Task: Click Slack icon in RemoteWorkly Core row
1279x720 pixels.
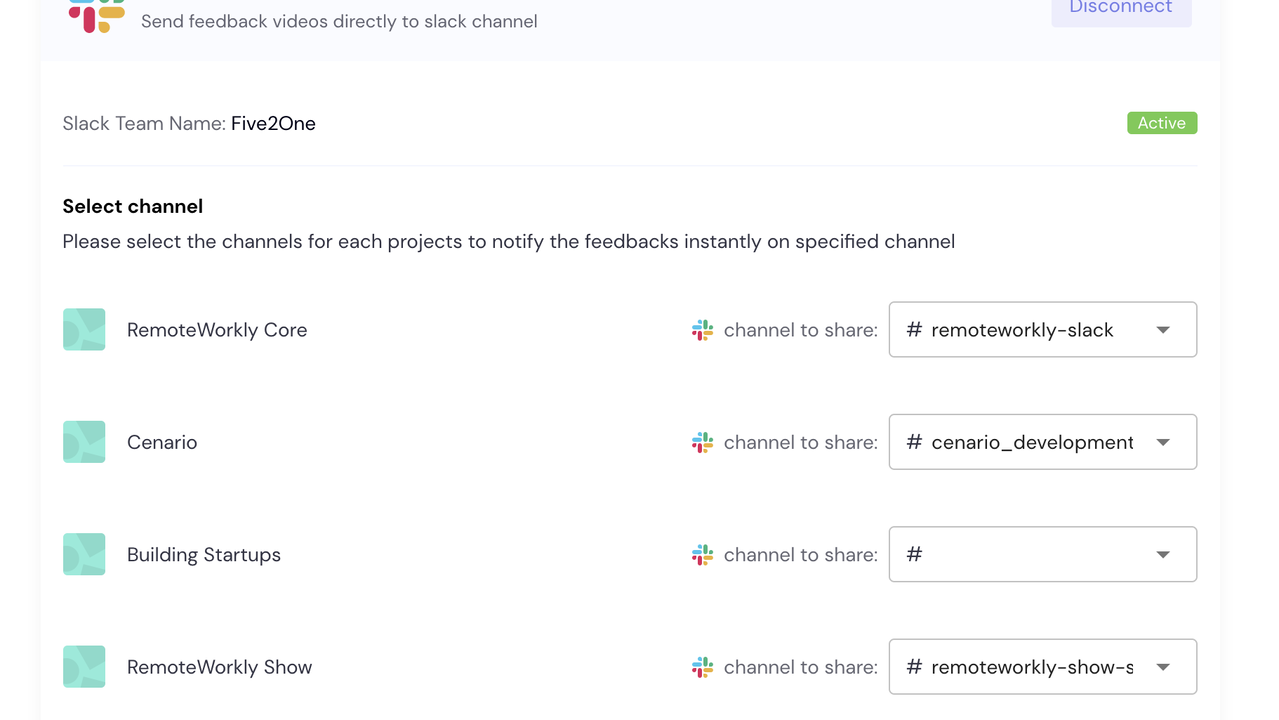Action: click(703, 330)
